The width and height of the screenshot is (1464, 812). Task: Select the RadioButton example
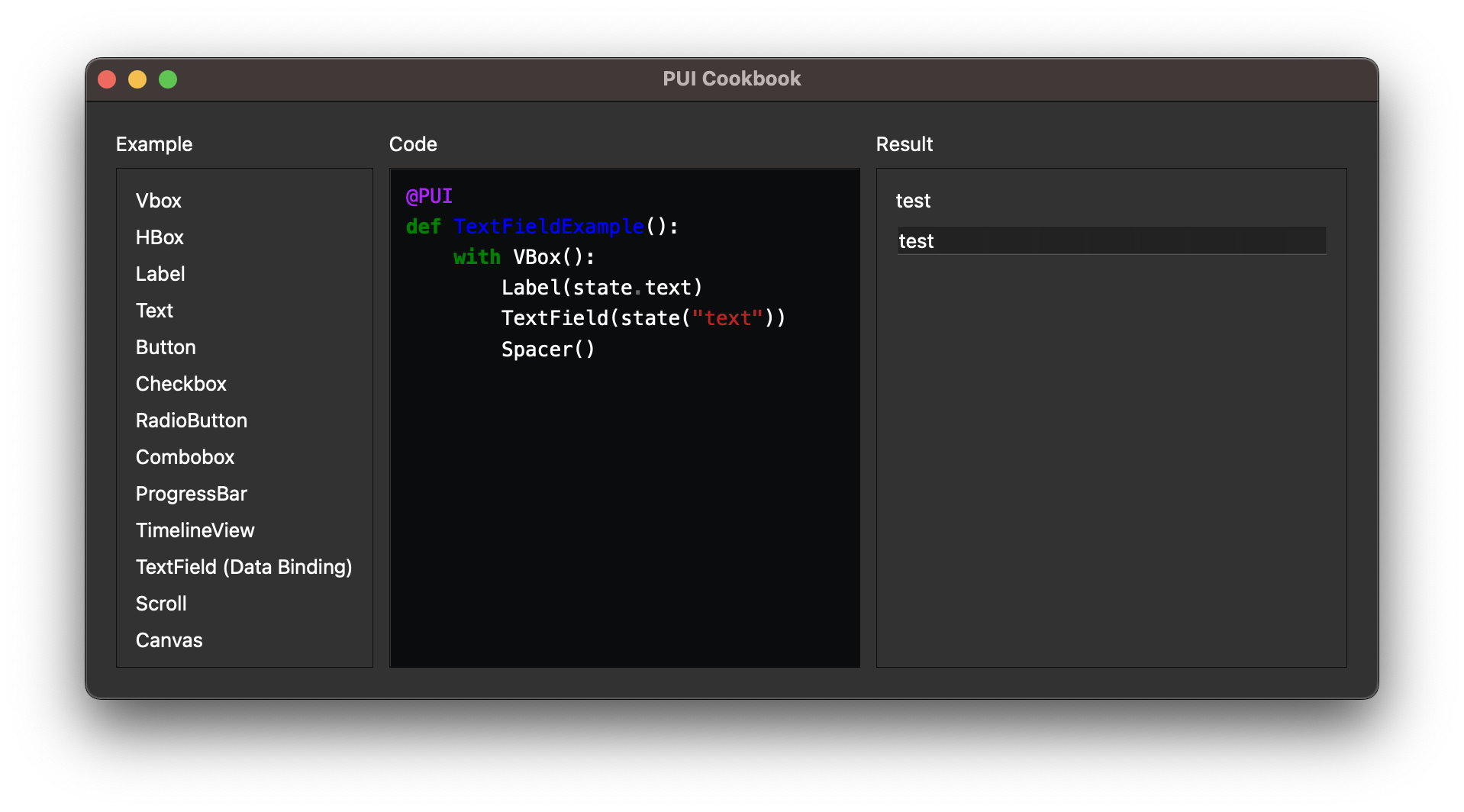(x=192, y=420)
